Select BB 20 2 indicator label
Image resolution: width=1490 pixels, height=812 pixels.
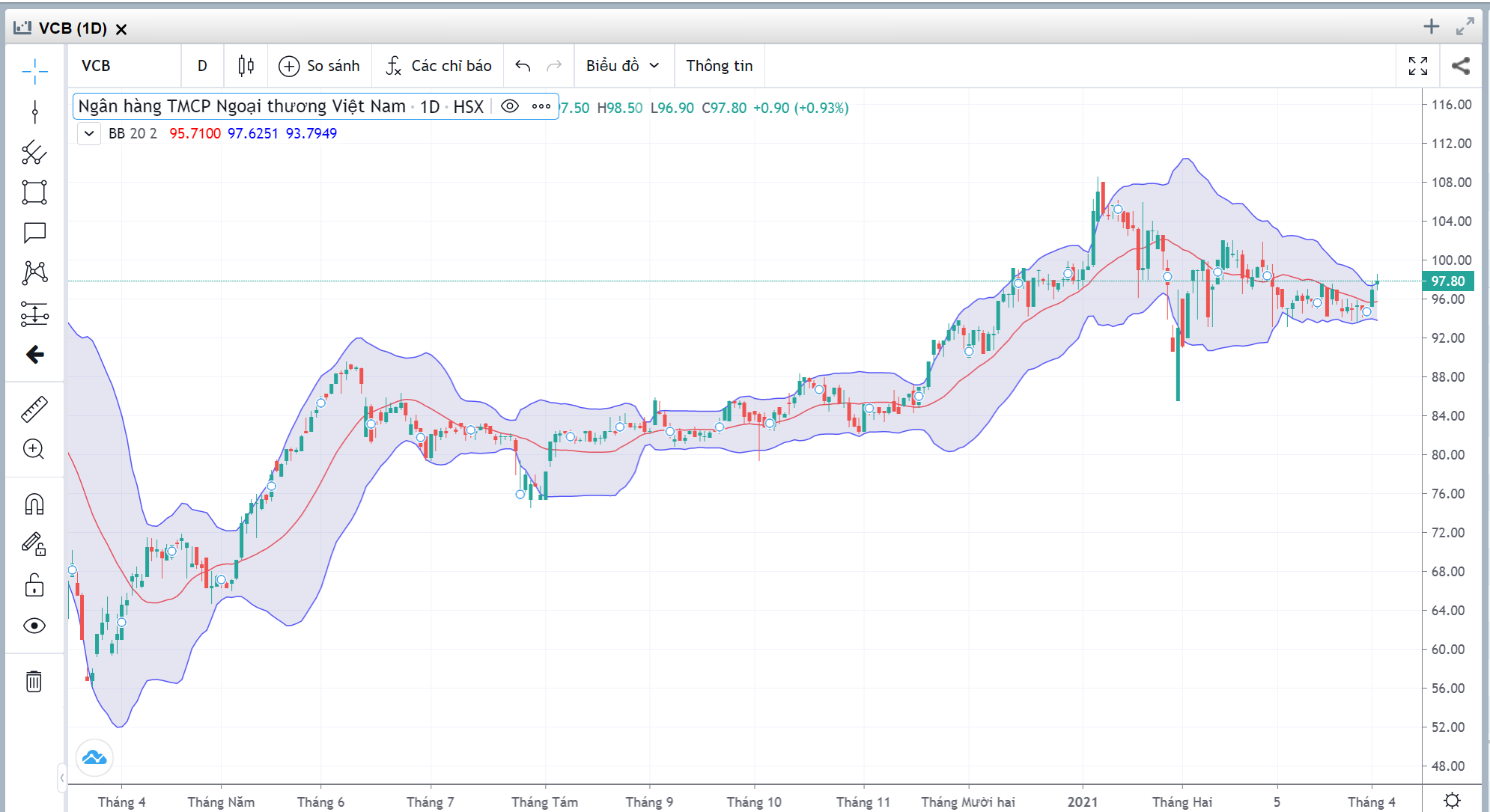click(133, 133)
